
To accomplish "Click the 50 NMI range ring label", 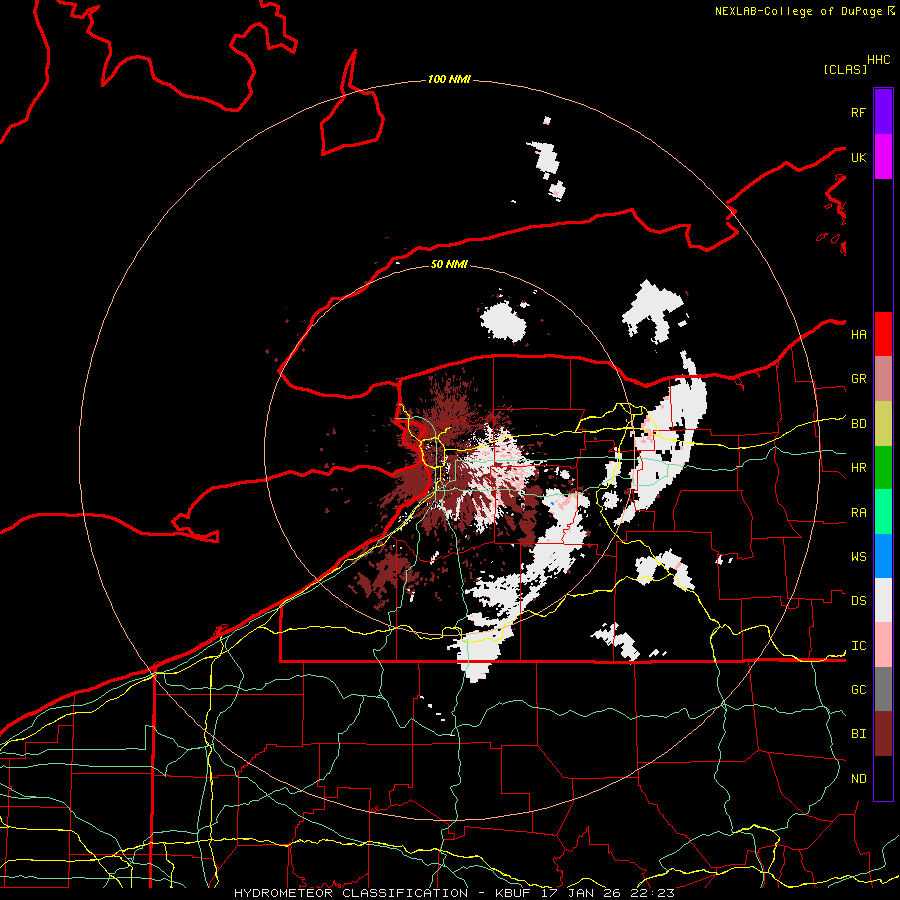I will [449, 264].
